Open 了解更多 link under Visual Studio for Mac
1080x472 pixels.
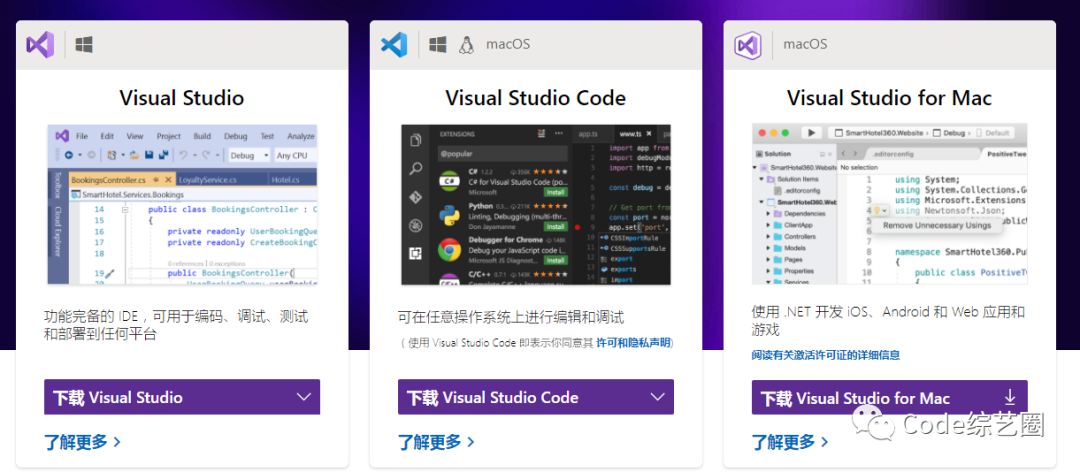(790, 442)
